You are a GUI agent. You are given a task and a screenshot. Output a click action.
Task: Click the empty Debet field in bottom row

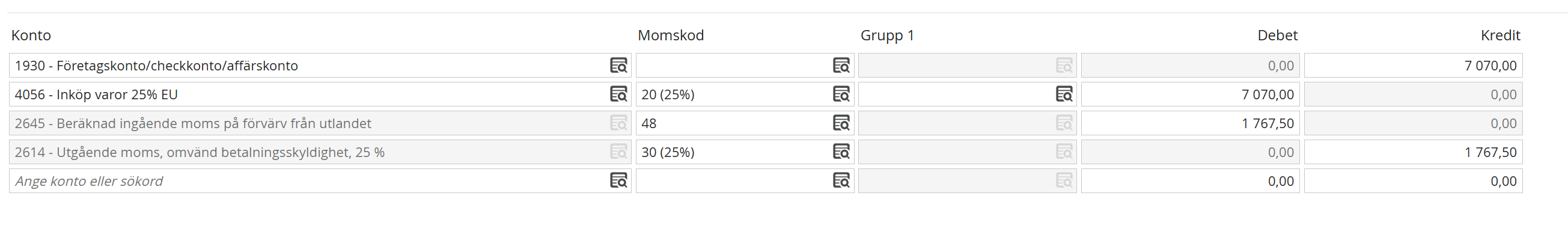click(x=1191, y=181)
